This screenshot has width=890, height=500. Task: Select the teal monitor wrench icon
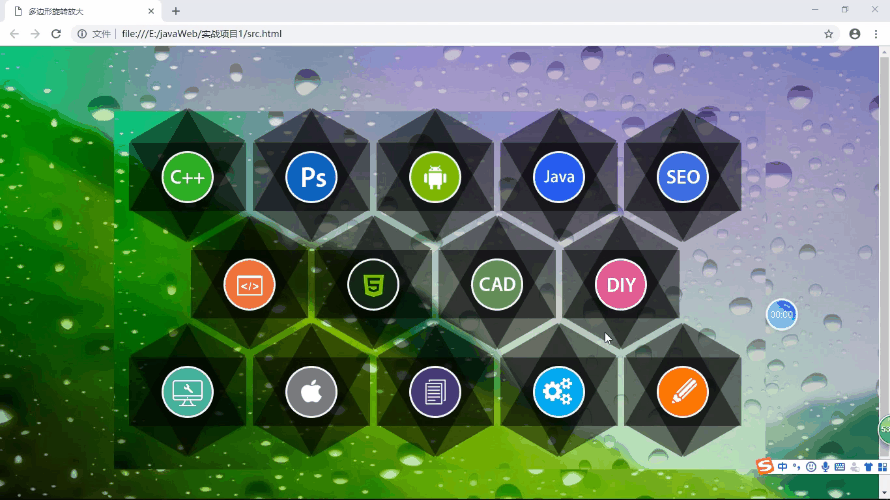point(187,392)
